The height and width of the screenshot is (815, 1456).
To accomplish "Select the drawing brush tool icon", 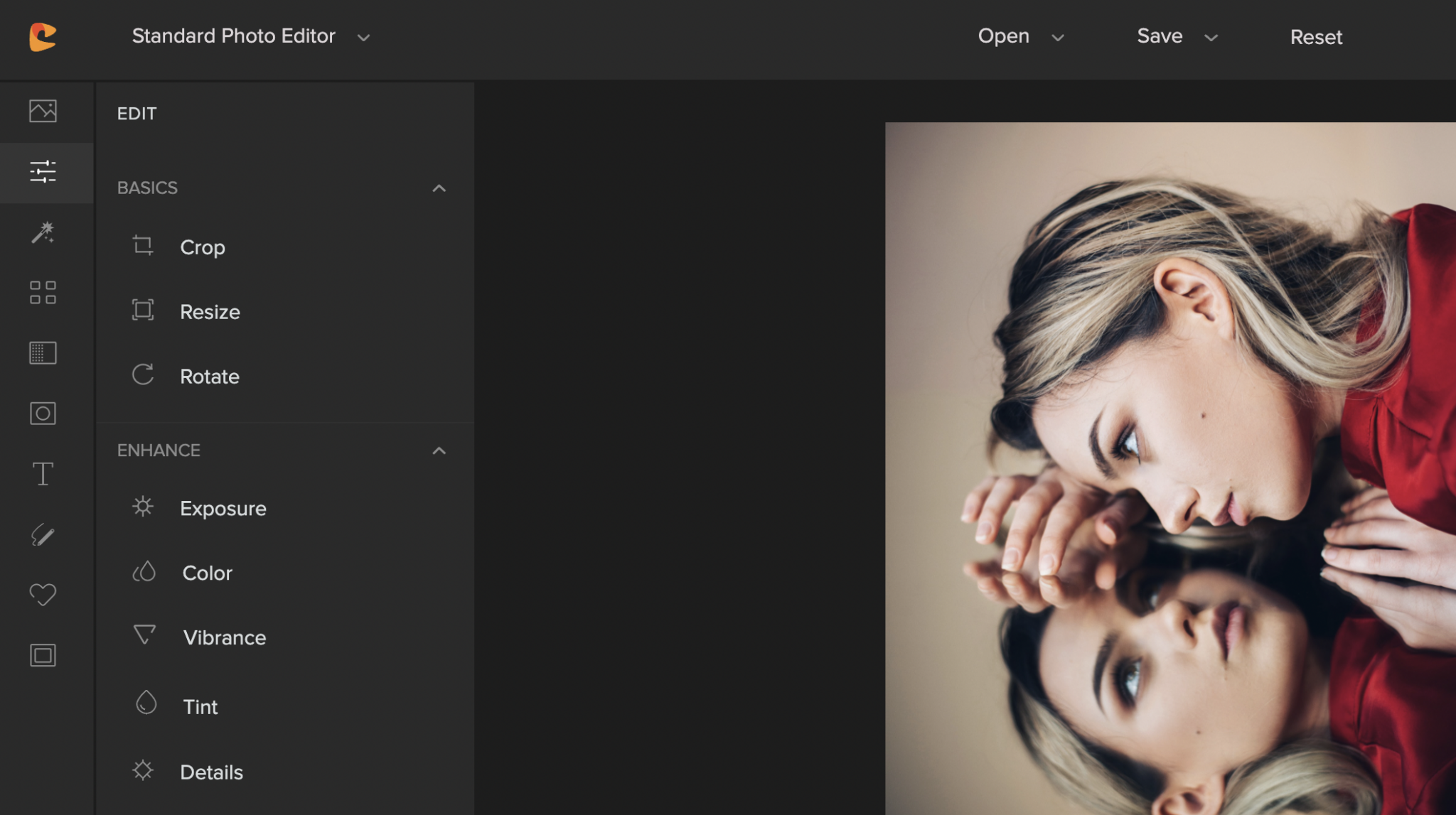I will [x=43, y=534].
